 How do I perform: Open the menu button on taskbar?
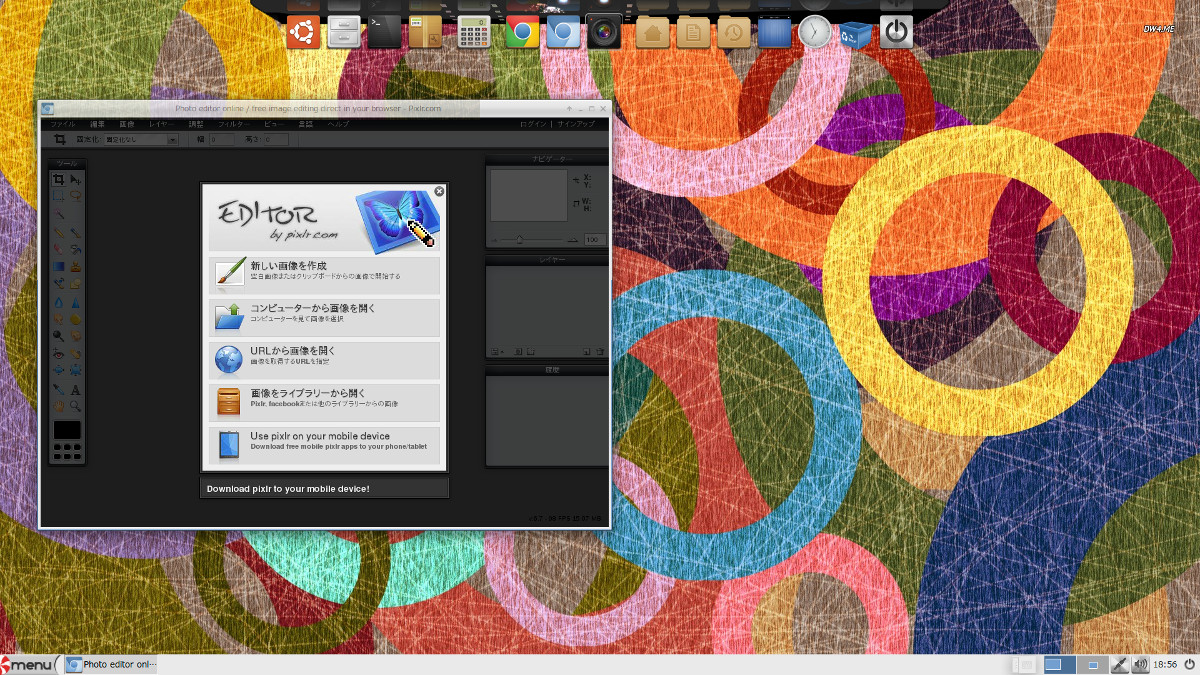[30, 665]
